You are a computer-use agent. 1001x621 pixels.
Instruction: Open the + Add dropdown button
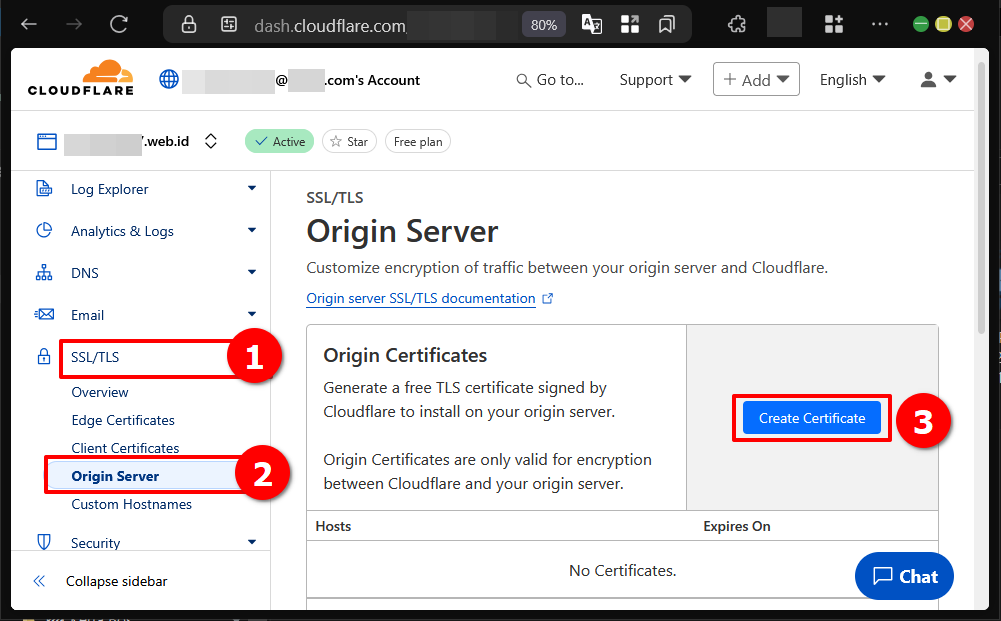pos(756,79)
